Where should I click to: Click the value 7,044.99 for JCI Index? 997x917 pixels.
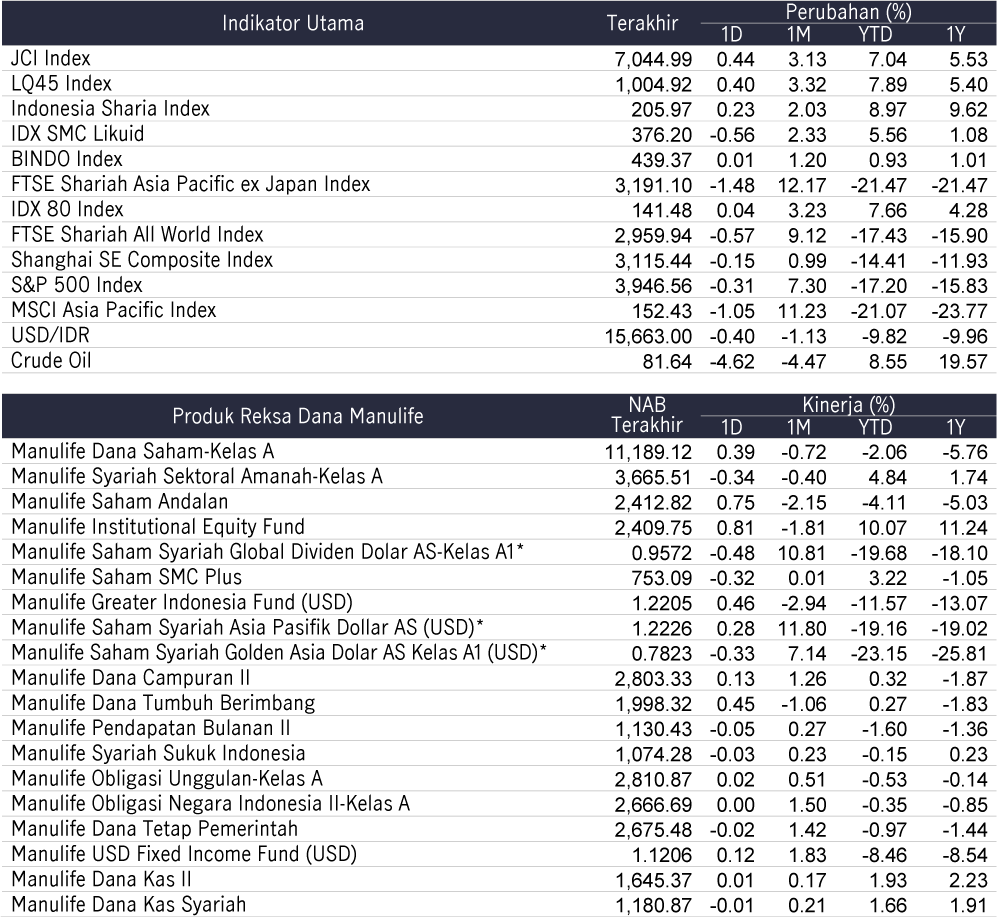point(653,60)
